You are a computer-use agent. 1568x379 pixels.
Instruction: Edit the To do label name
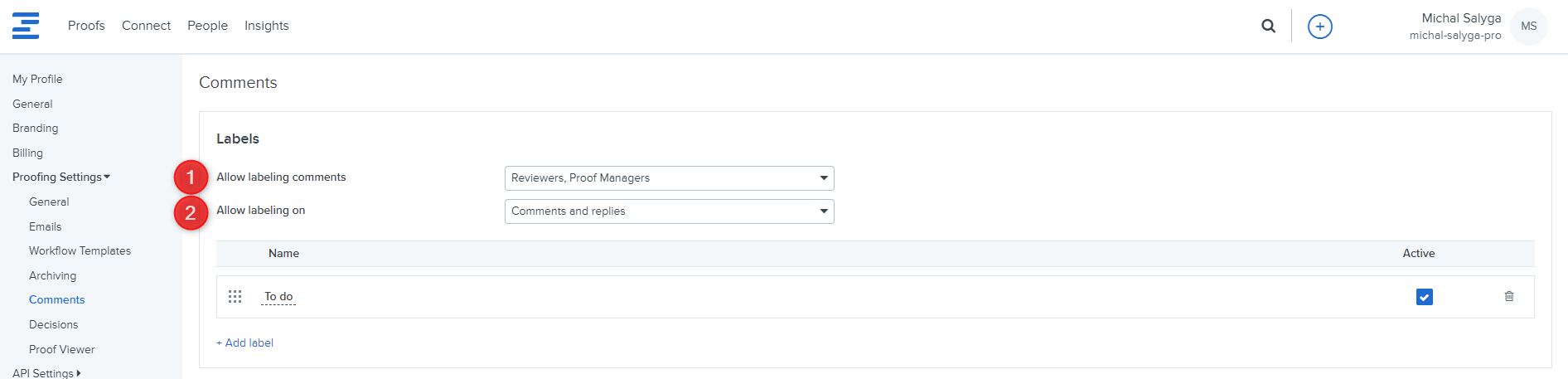(278, 296)
